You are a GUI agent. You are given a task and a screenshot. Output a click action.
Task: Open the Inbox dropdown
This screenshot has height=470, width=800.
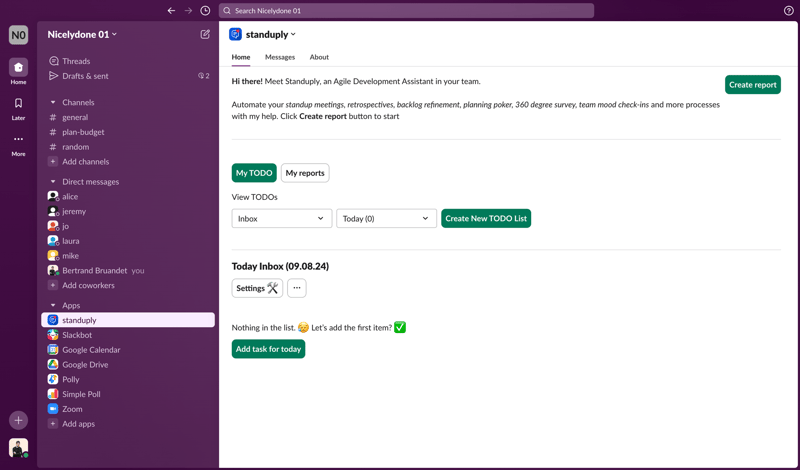point(282,218)
